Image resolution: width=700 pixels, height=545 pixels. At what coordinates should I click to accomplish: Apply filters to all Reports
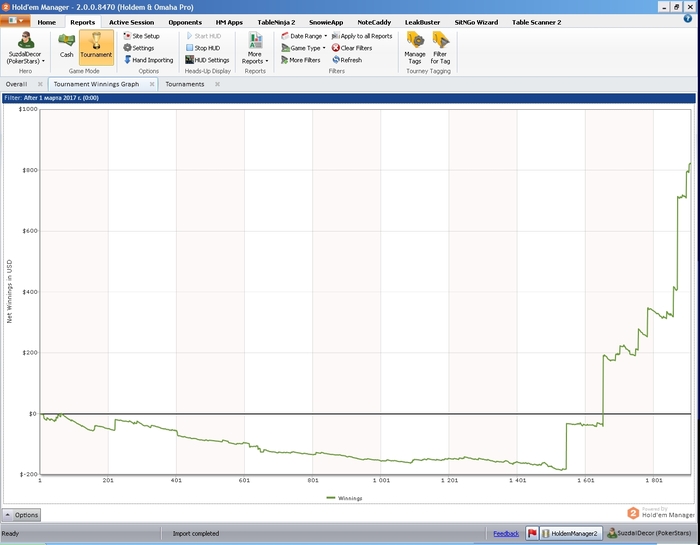pyautogui.click(x=361, y=36)
